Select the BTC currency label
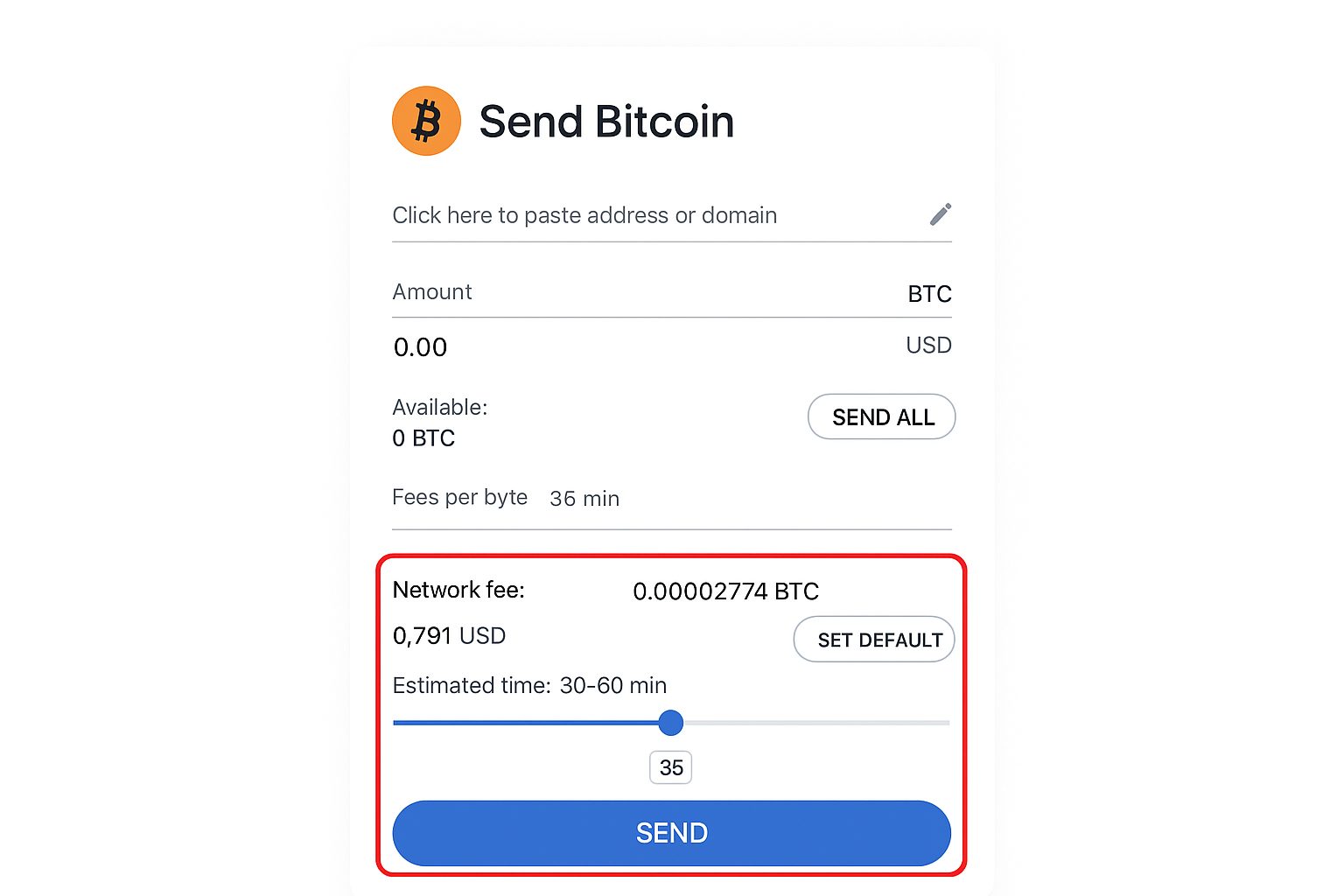Viewport: 1344px width, 896px height. [x=929, y=294]
